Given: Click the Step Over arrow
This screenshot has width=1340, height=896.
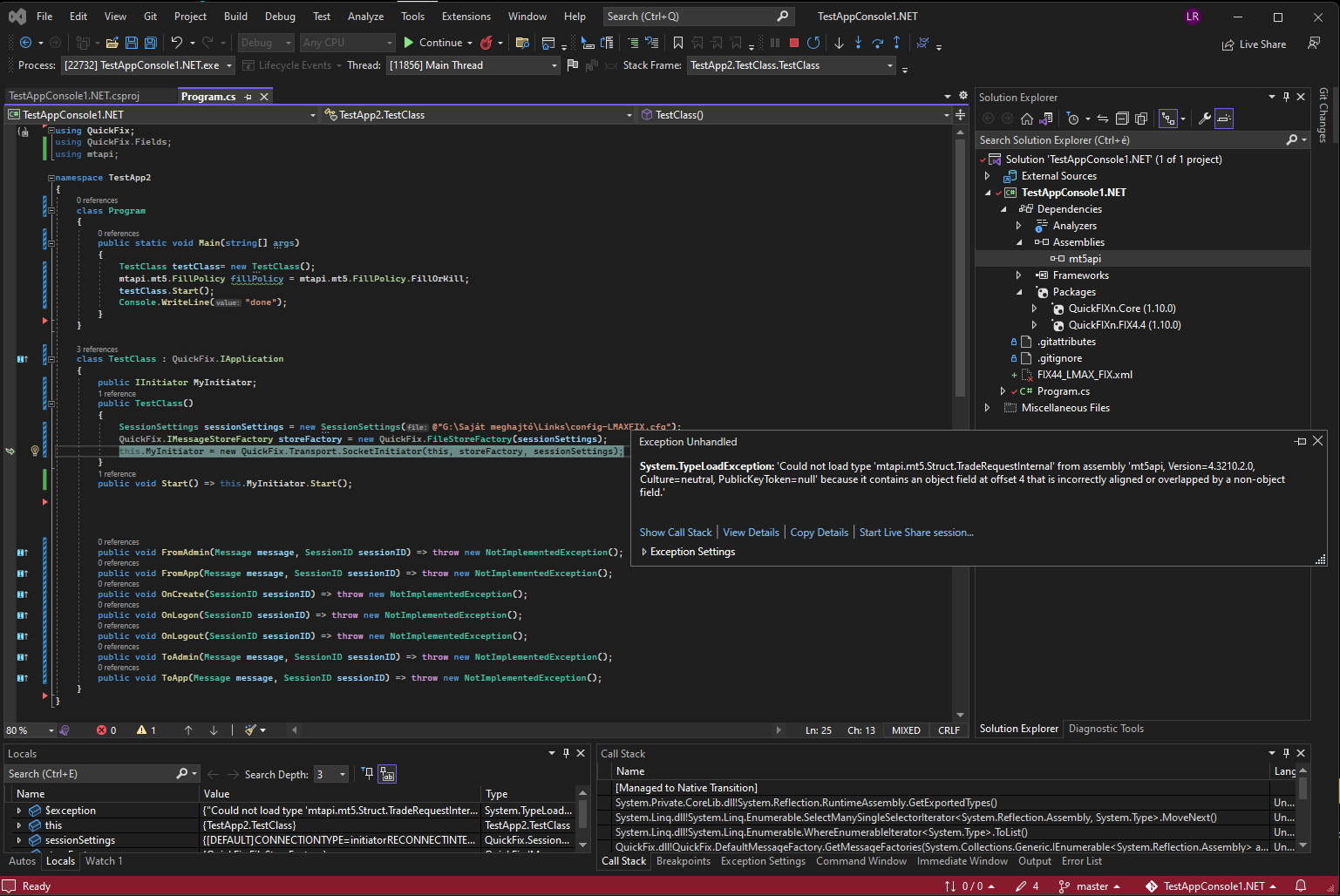Looking at the screenshot, I should 877,43.
